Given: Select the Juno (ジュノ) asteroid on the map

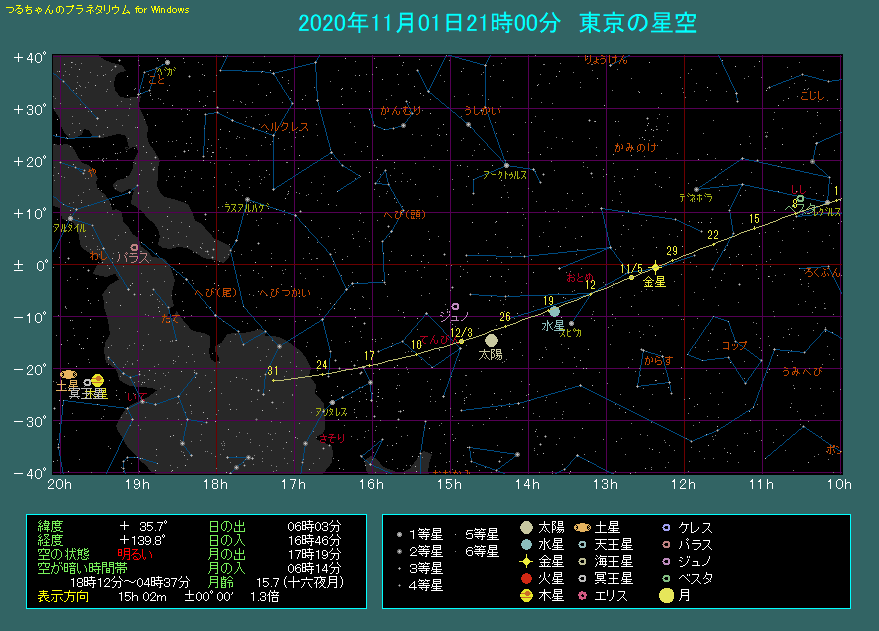Looking at the screenshot, I should tap(456, 306).
